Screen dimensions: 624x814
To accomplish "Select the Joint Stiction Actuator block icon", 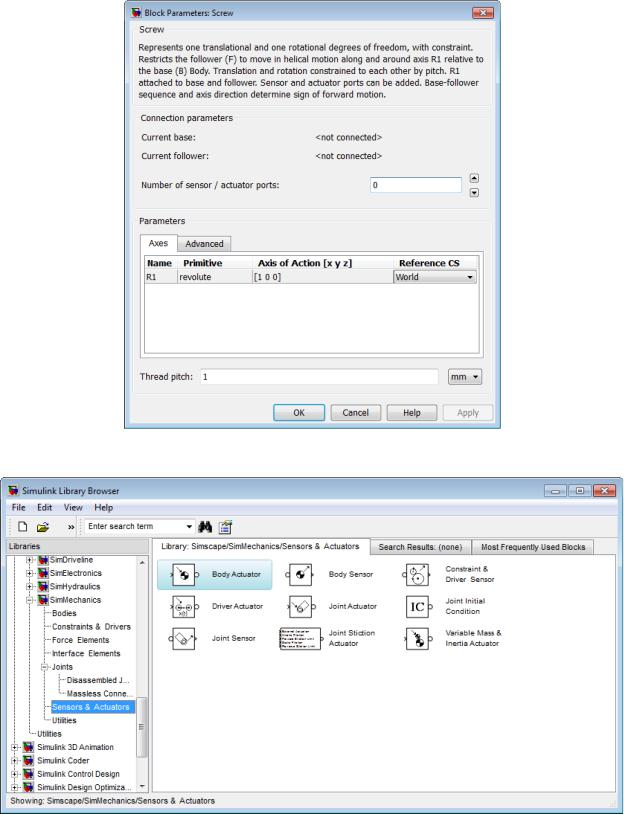I will (x=300, y=639).
